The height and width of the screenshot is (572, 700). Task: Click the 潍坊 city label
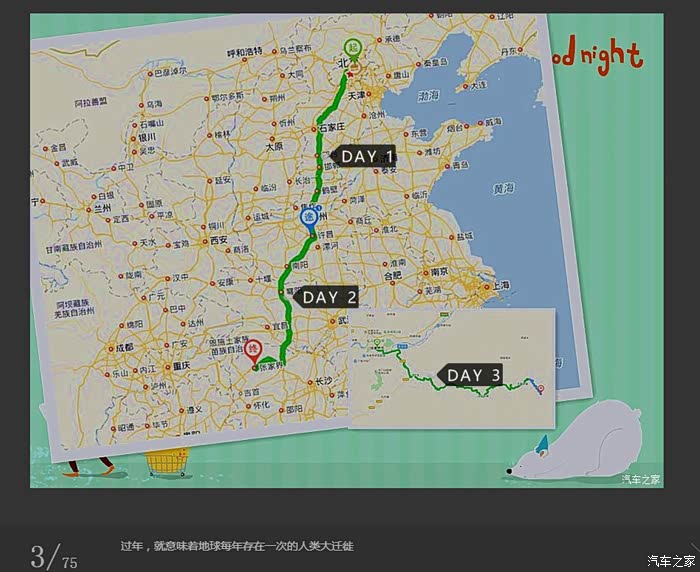point(432,152)
